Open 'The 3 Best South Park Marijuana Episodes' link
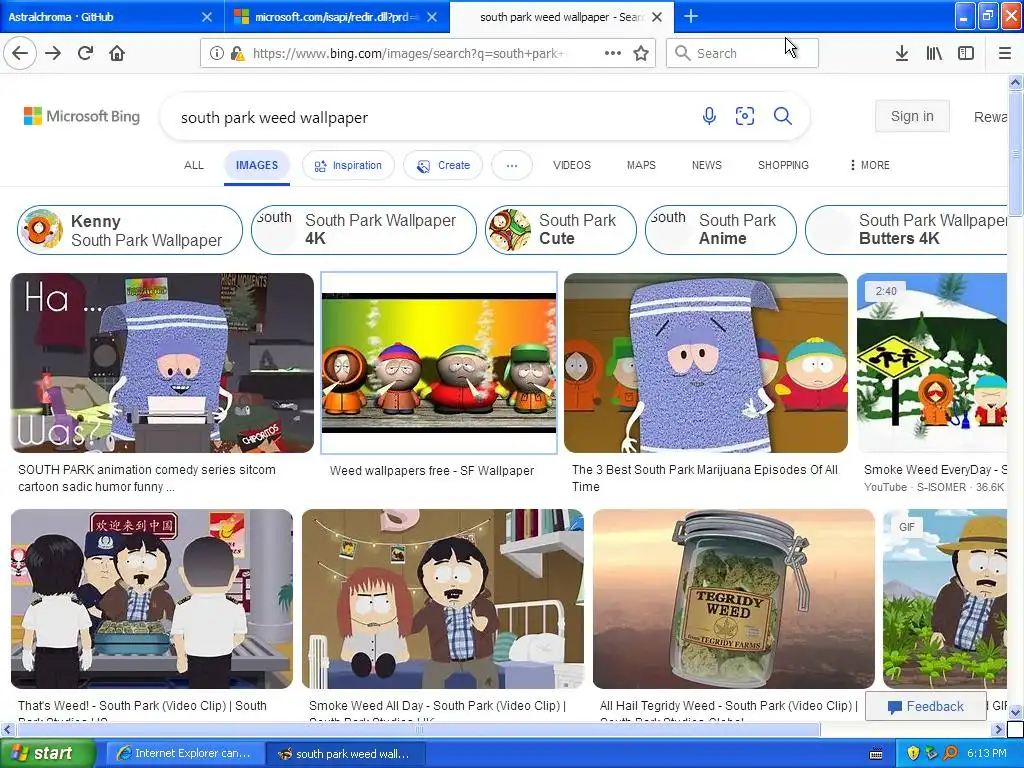The height and width of the screenshot is (768, 1024). [x=705, y=478]
